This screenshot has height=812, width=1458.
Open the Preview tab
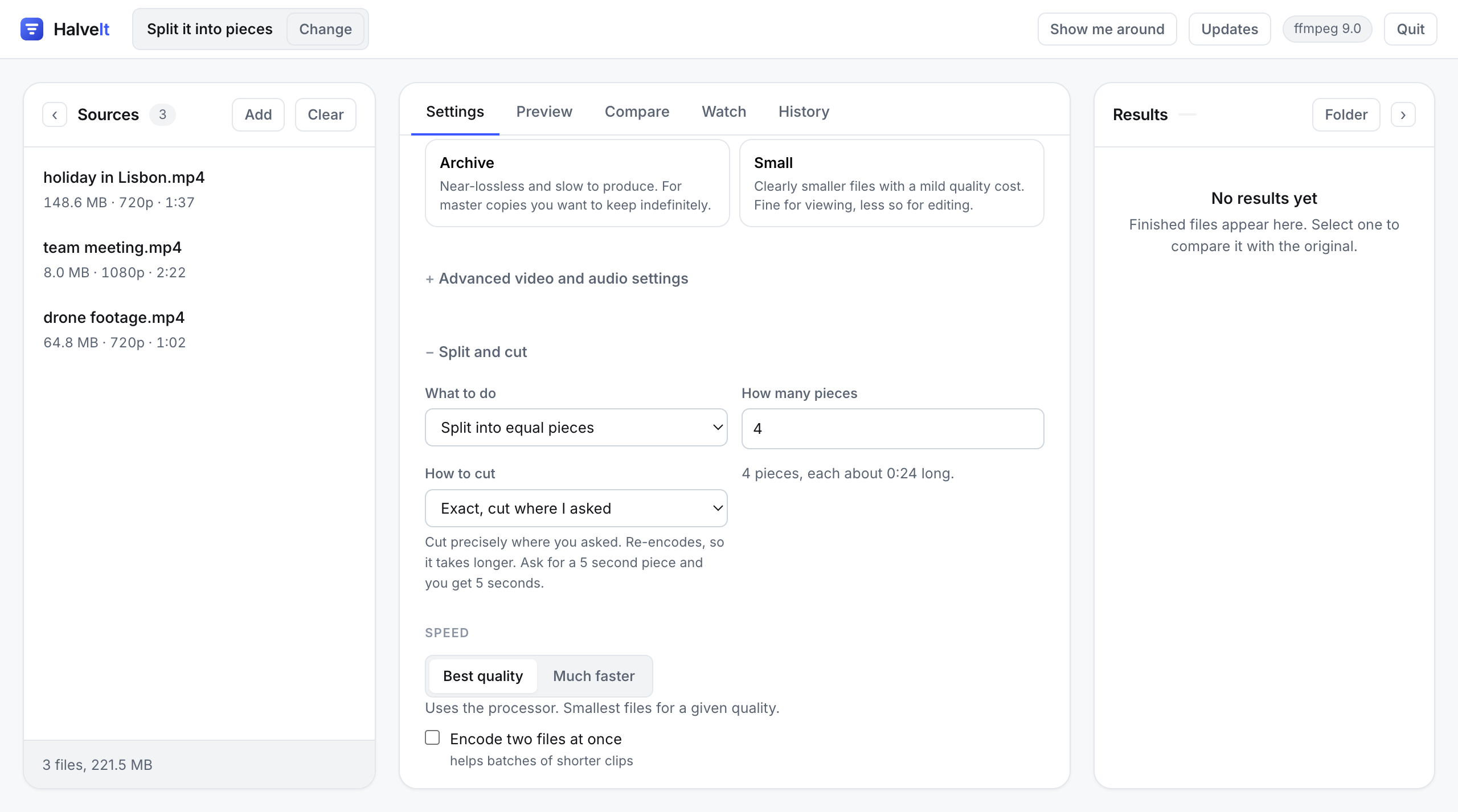tap(544, 112)
